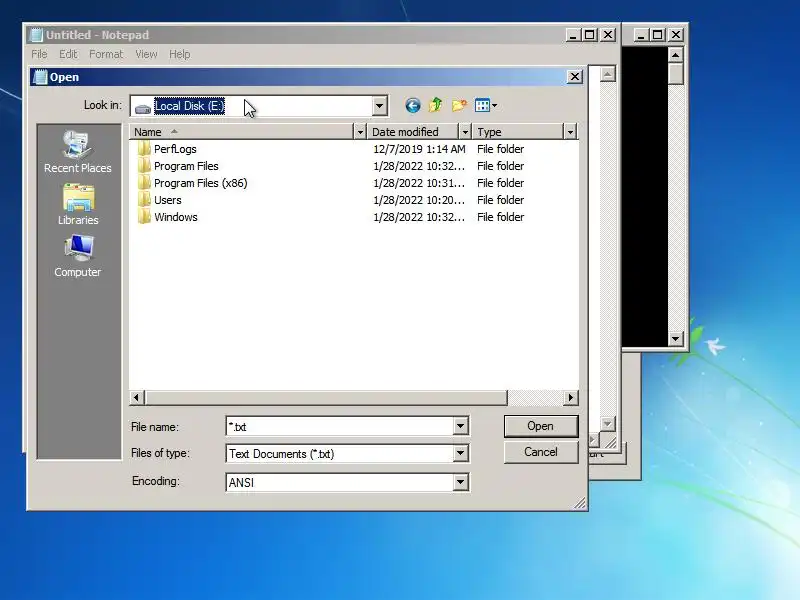Select the Program Files (x86) folder icon

pos(144,183)
